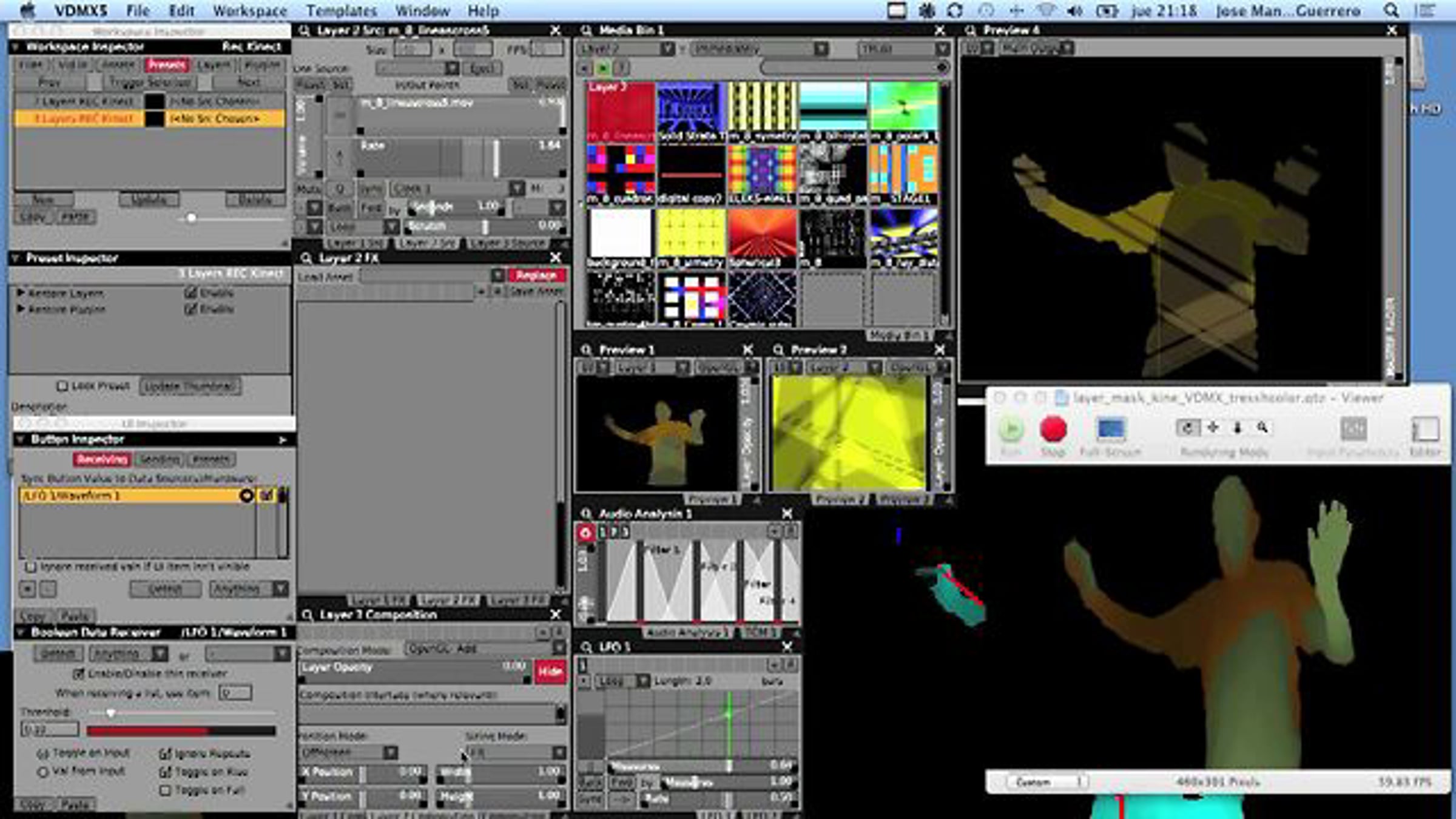
Task: Click the Run button in the Viewer window
Action: [1011, 430]
